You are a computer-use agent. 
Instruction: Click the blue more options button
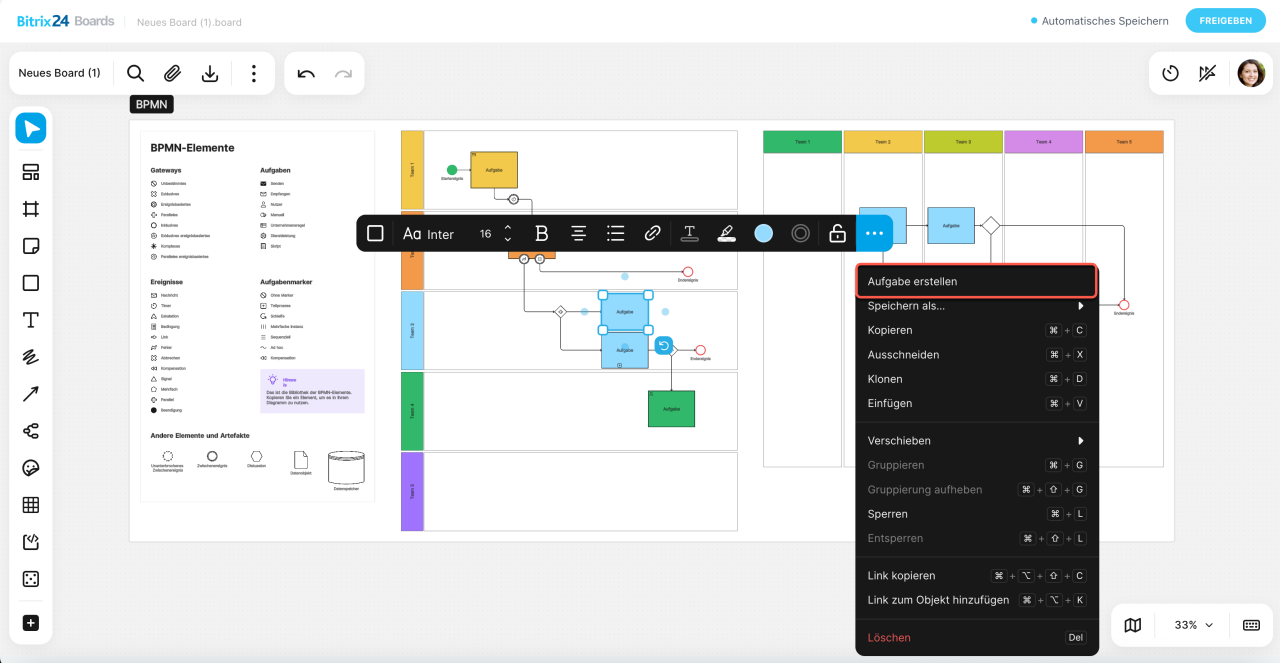874,233
